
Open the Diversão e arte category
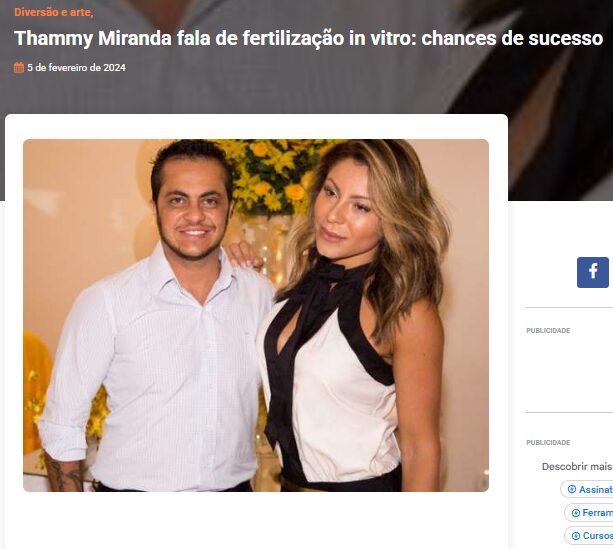coord(54,13)
